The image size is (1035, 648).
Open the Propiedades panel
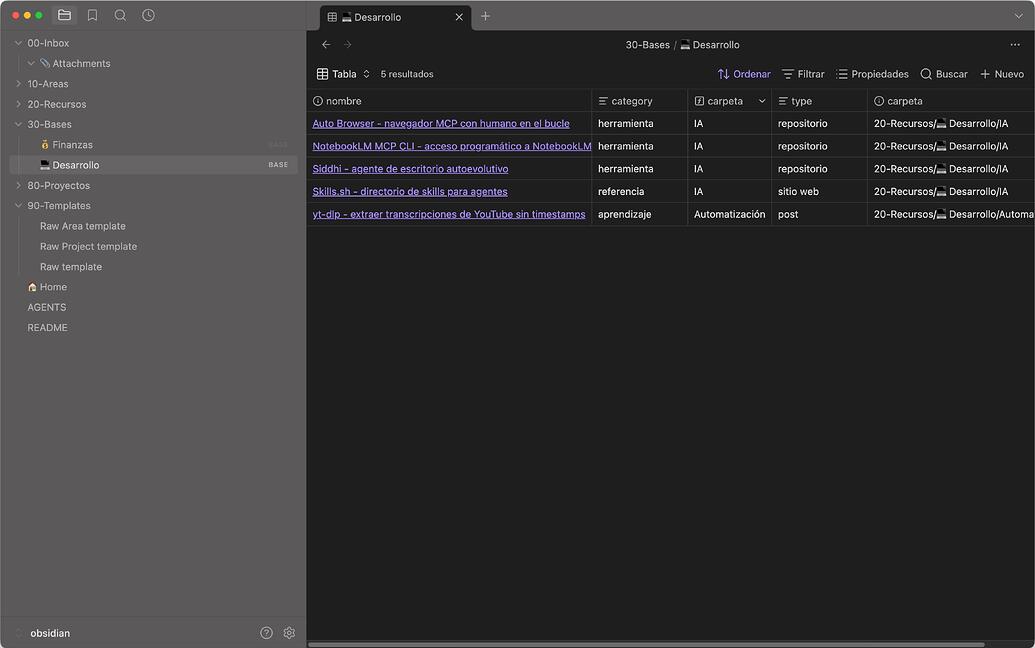(x=872, y=74)
